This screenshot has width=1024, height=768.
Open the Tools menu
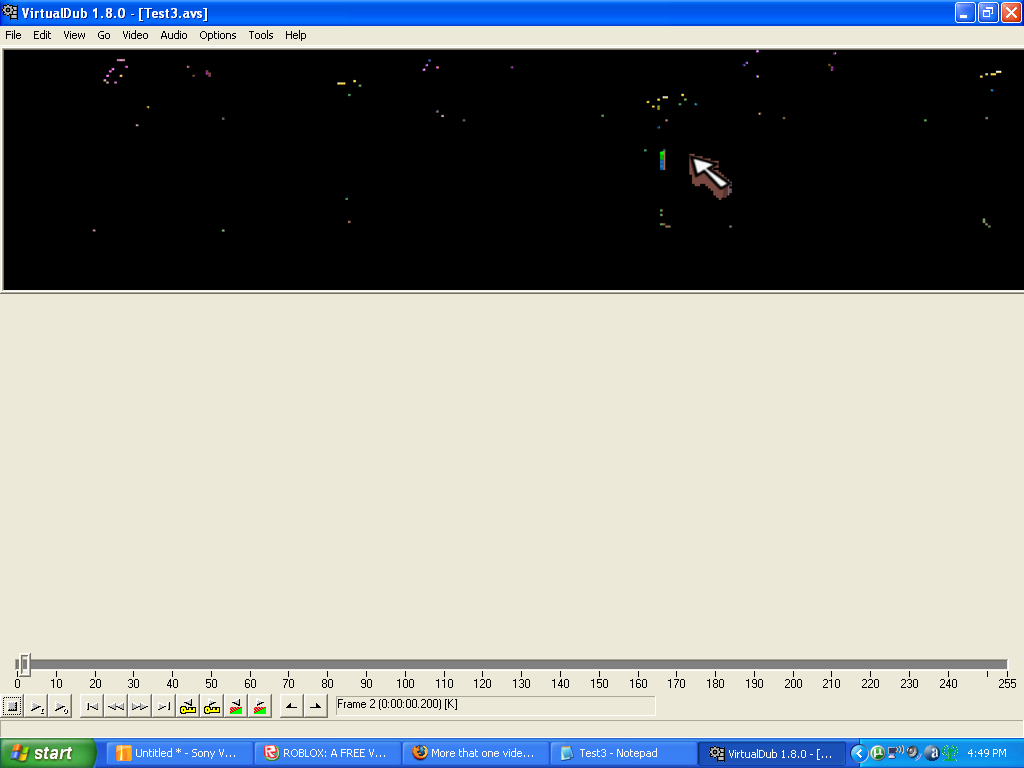tap(261, 35)
